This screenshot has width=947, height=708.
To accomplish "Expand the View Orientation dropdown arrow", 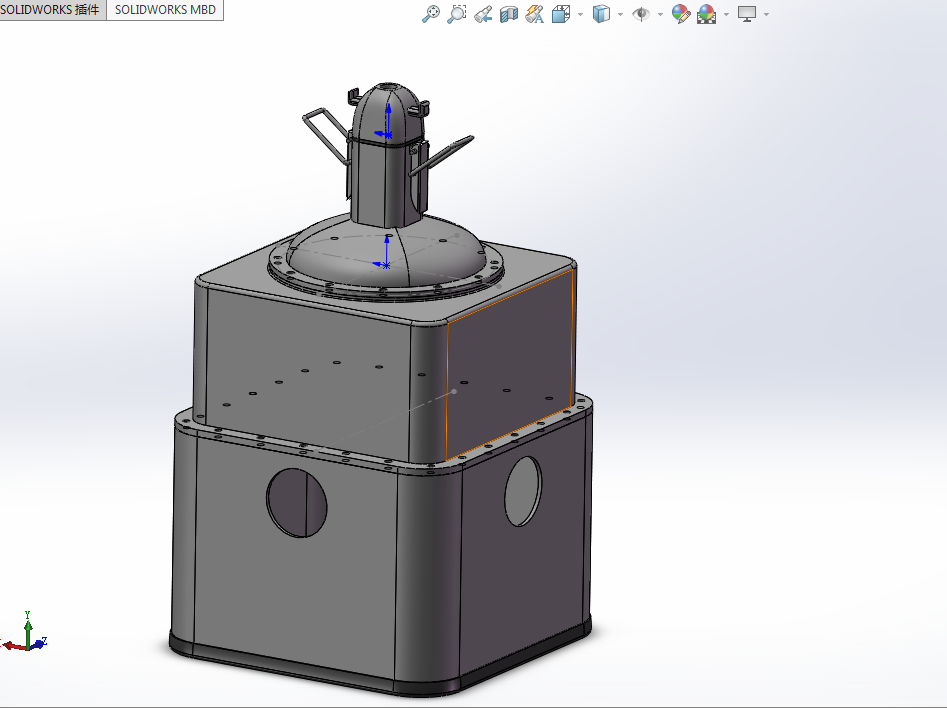I will pos(580,14).
